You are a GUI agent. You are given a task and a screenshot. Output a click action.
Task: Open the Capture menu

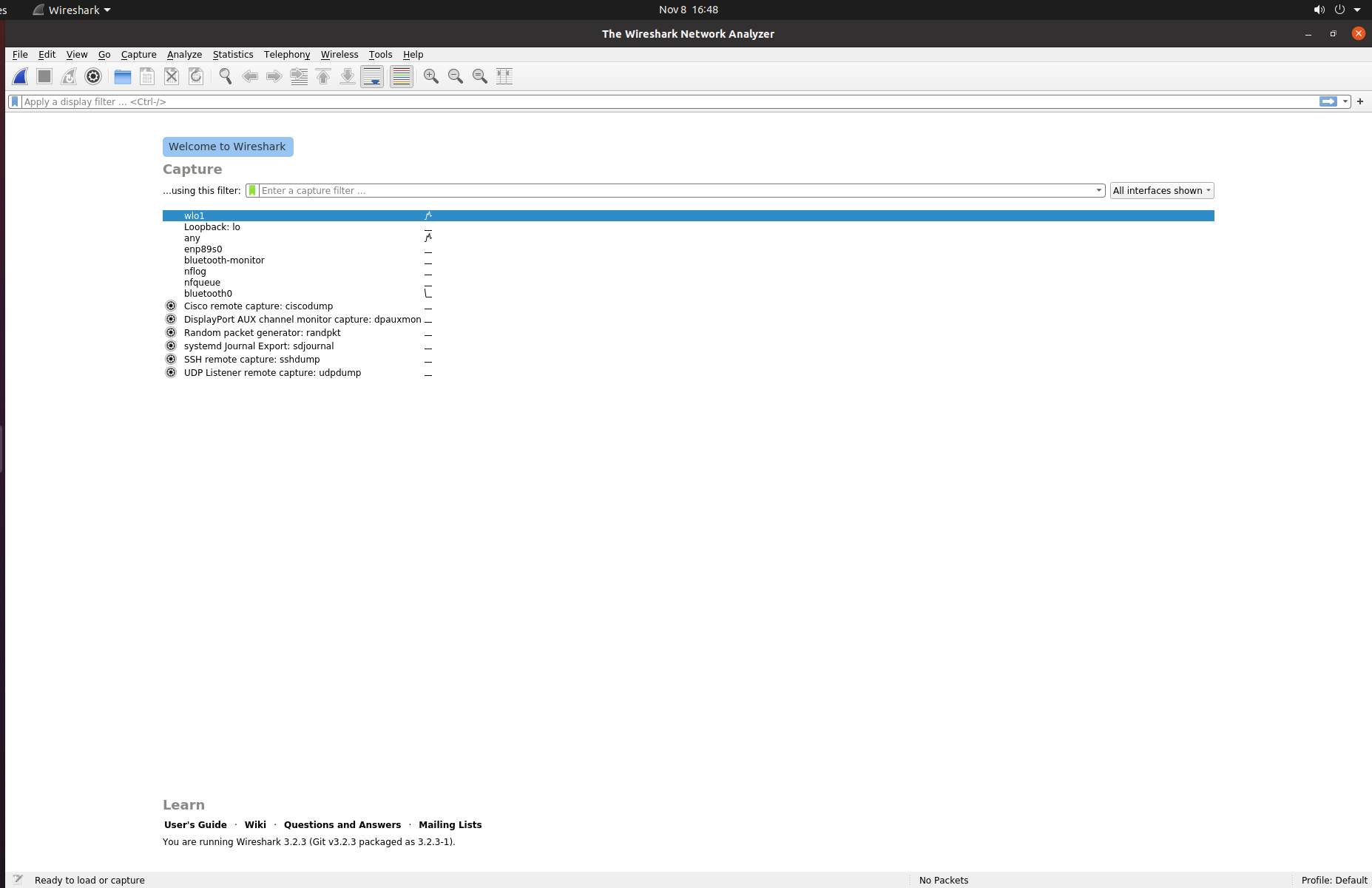(x=138, y=54)
